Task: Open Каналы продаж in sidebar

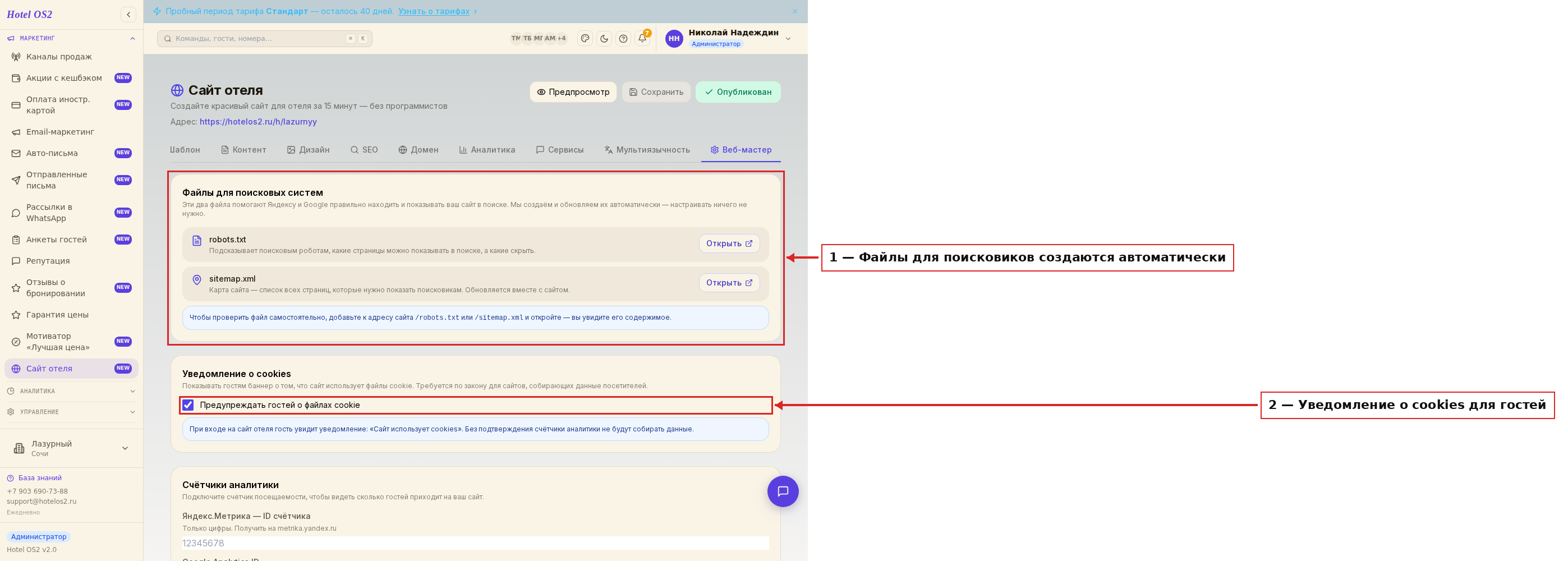Action: pos(71,57)
